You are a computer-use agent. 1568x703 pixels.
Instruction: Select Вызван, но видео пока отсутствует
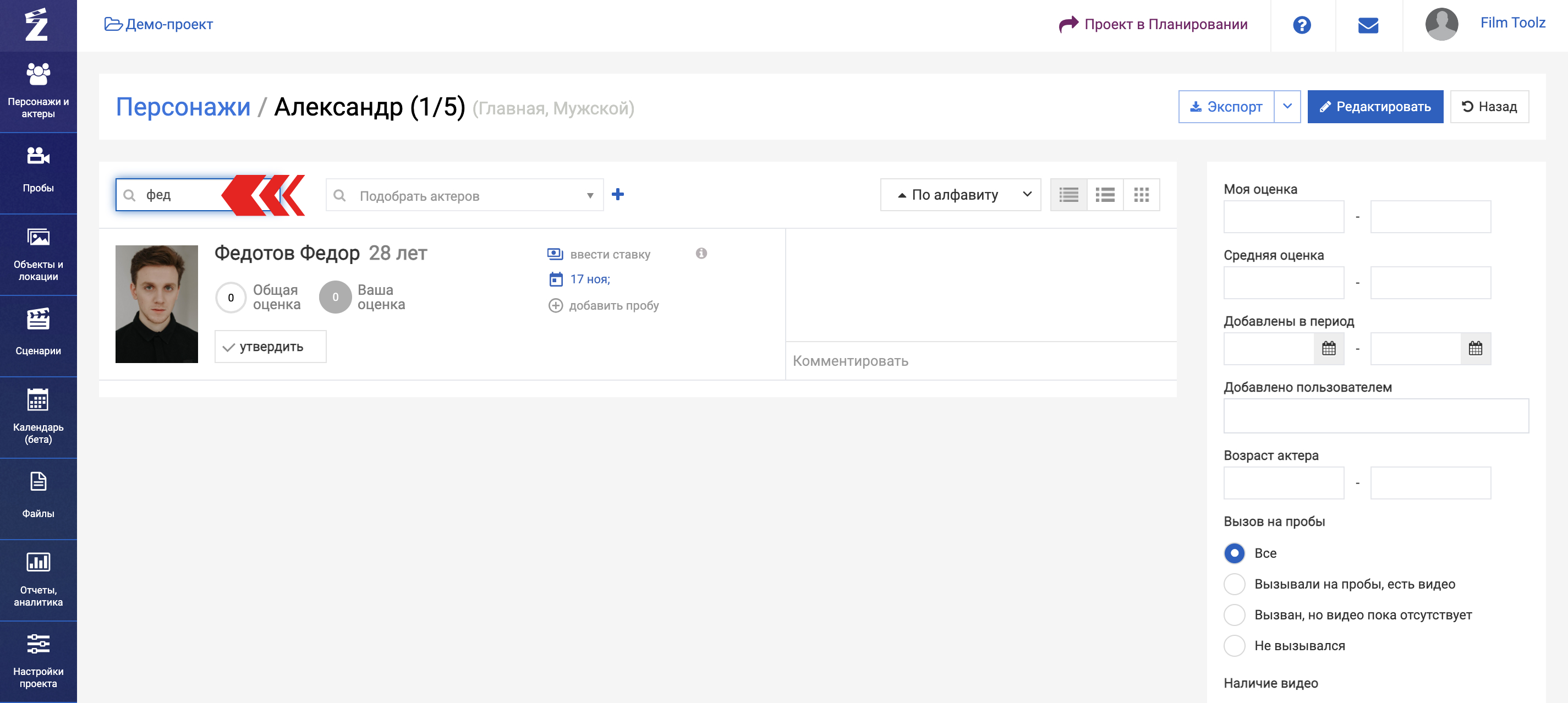tap(1234, 615)
